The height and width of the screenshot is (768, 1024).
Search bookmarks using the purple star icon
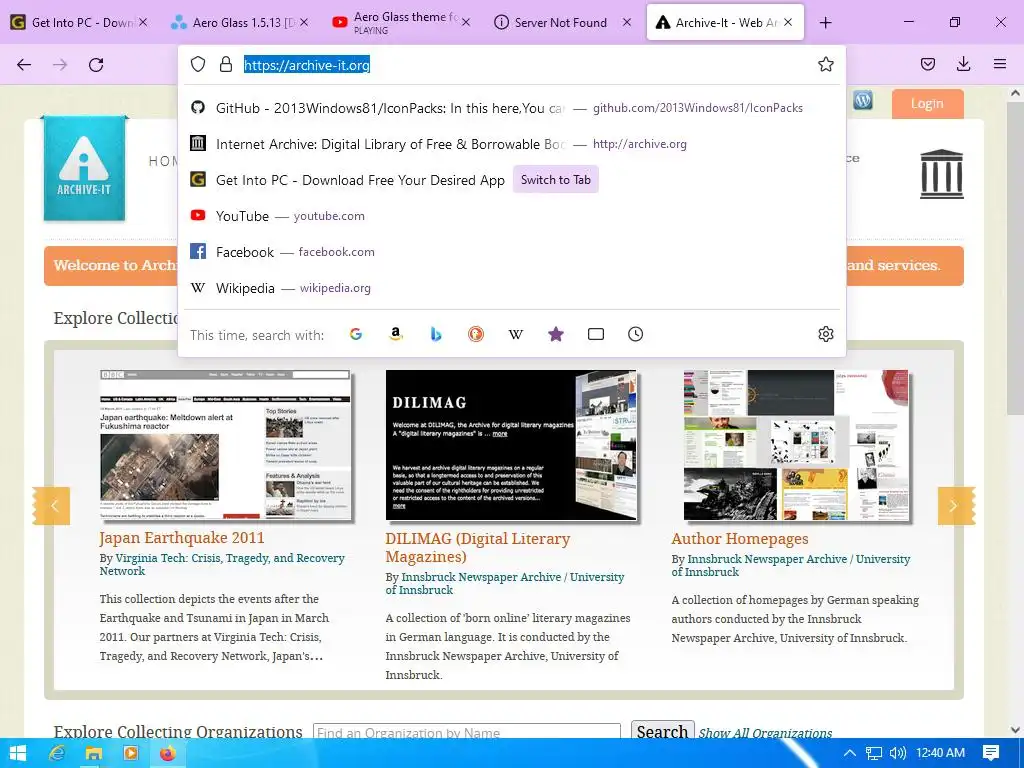tap(556, 334)
